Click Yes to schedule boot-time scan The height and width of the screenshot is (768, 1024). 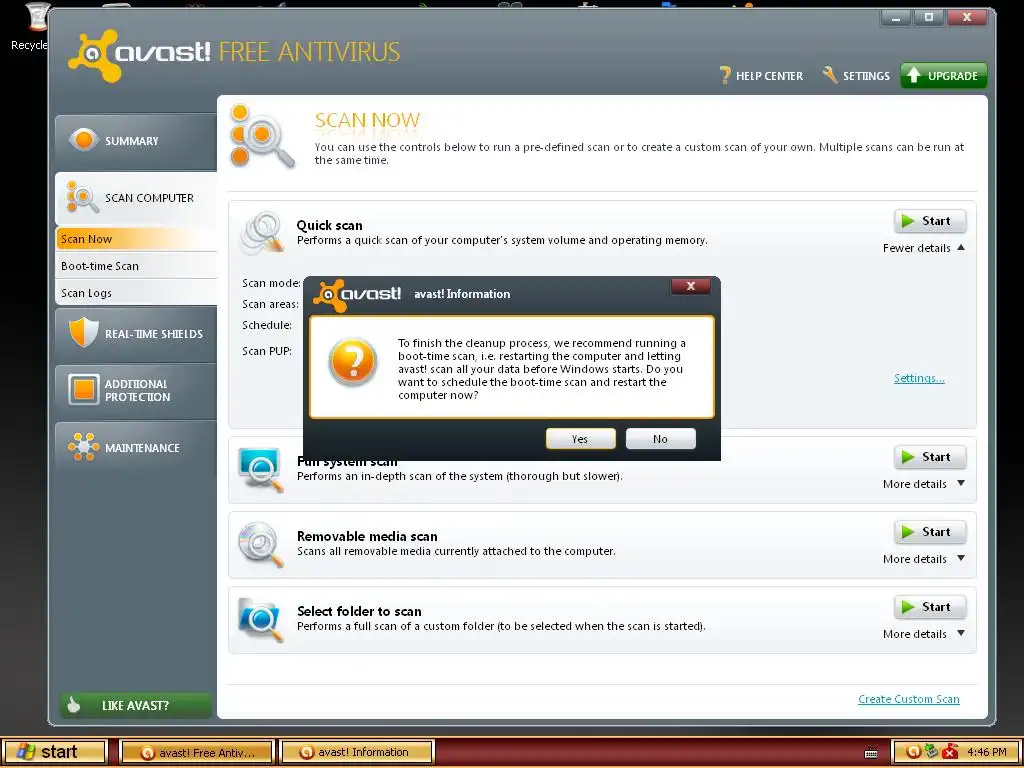(x=581, y=439)
